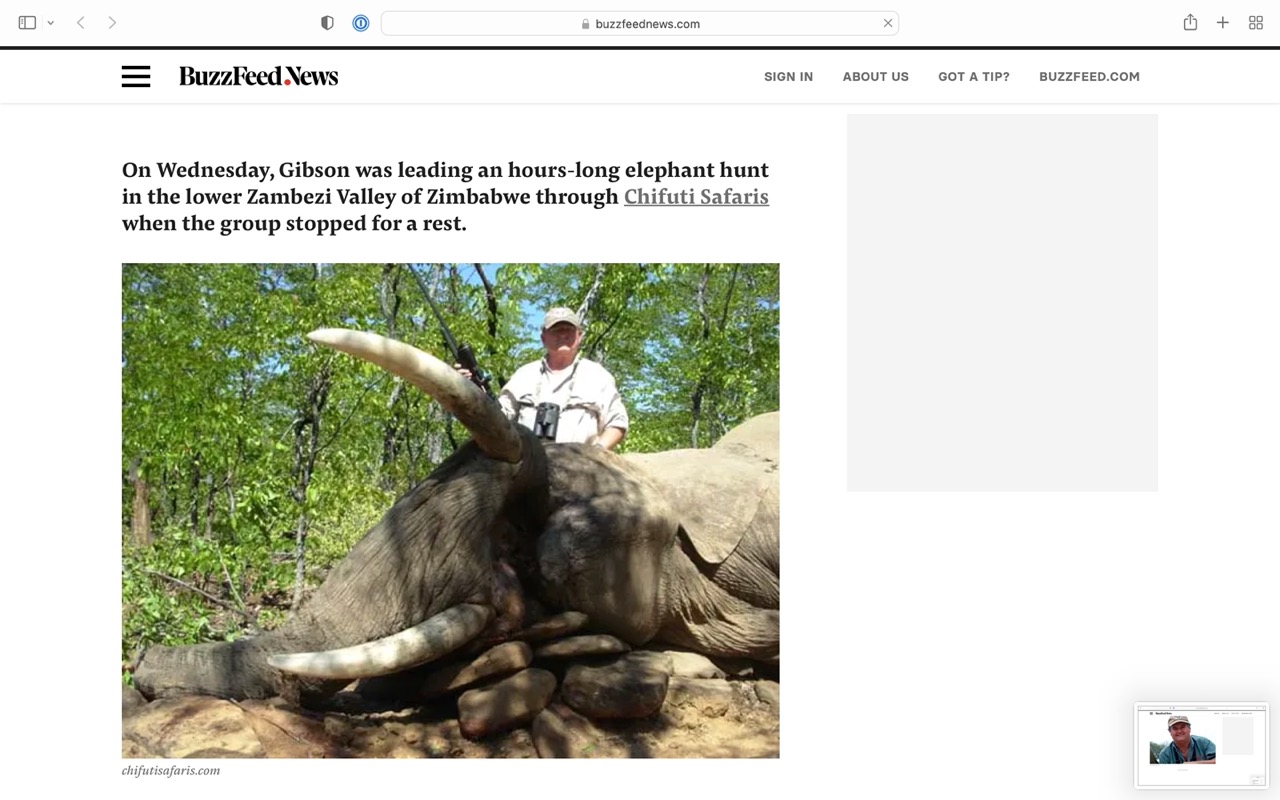This screenshot has width=1280, height=800.
Task: Go back with the back arrow
Action: click(x=80, y=23)
